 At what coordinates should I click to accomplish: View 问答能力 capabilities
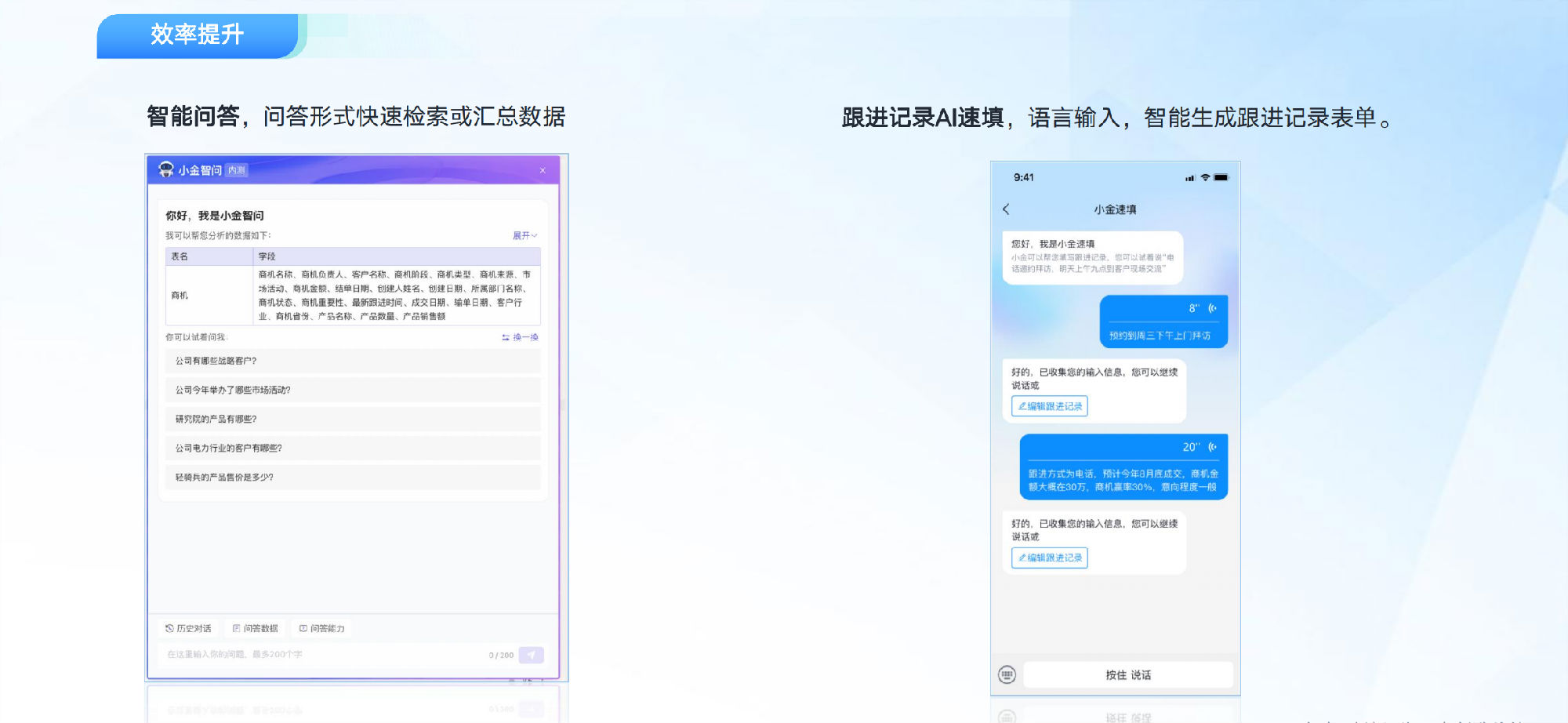(x=323, y=628)
